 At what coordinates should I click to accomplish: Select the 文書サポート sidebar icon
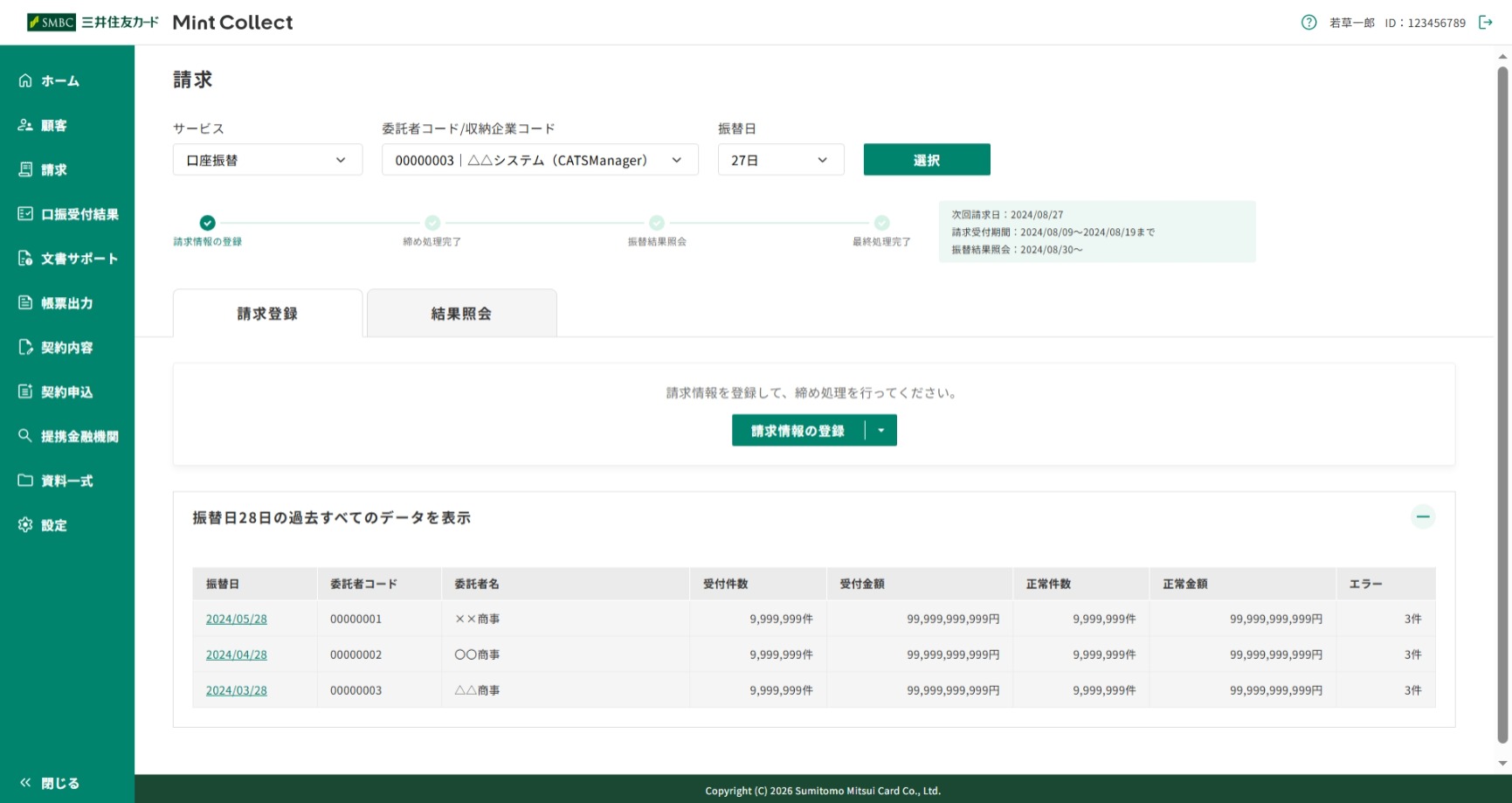point(25,259)
